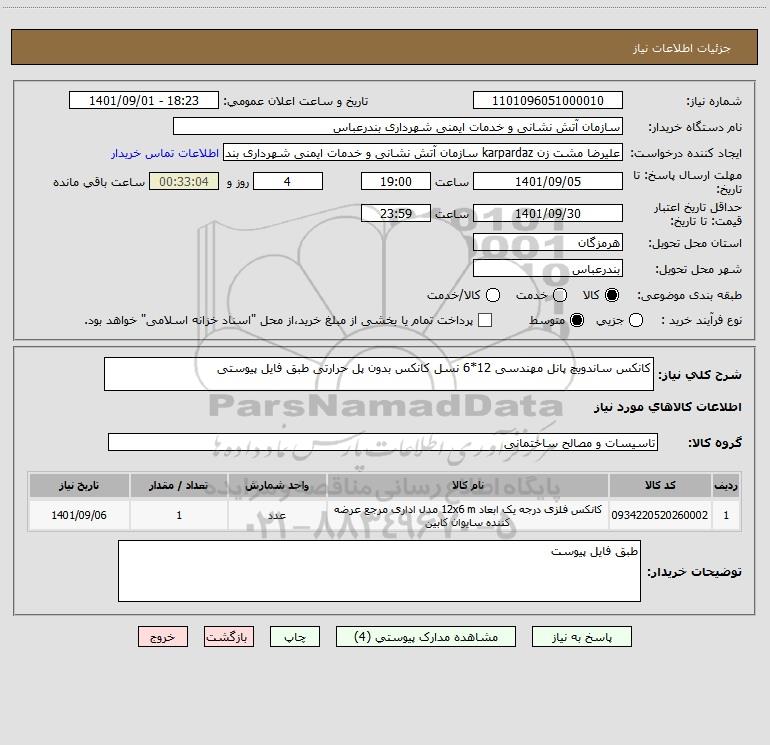Viewport: 770px width, 745px height.
Task: Click the کد کالا column header
Action: click(660, 485)
